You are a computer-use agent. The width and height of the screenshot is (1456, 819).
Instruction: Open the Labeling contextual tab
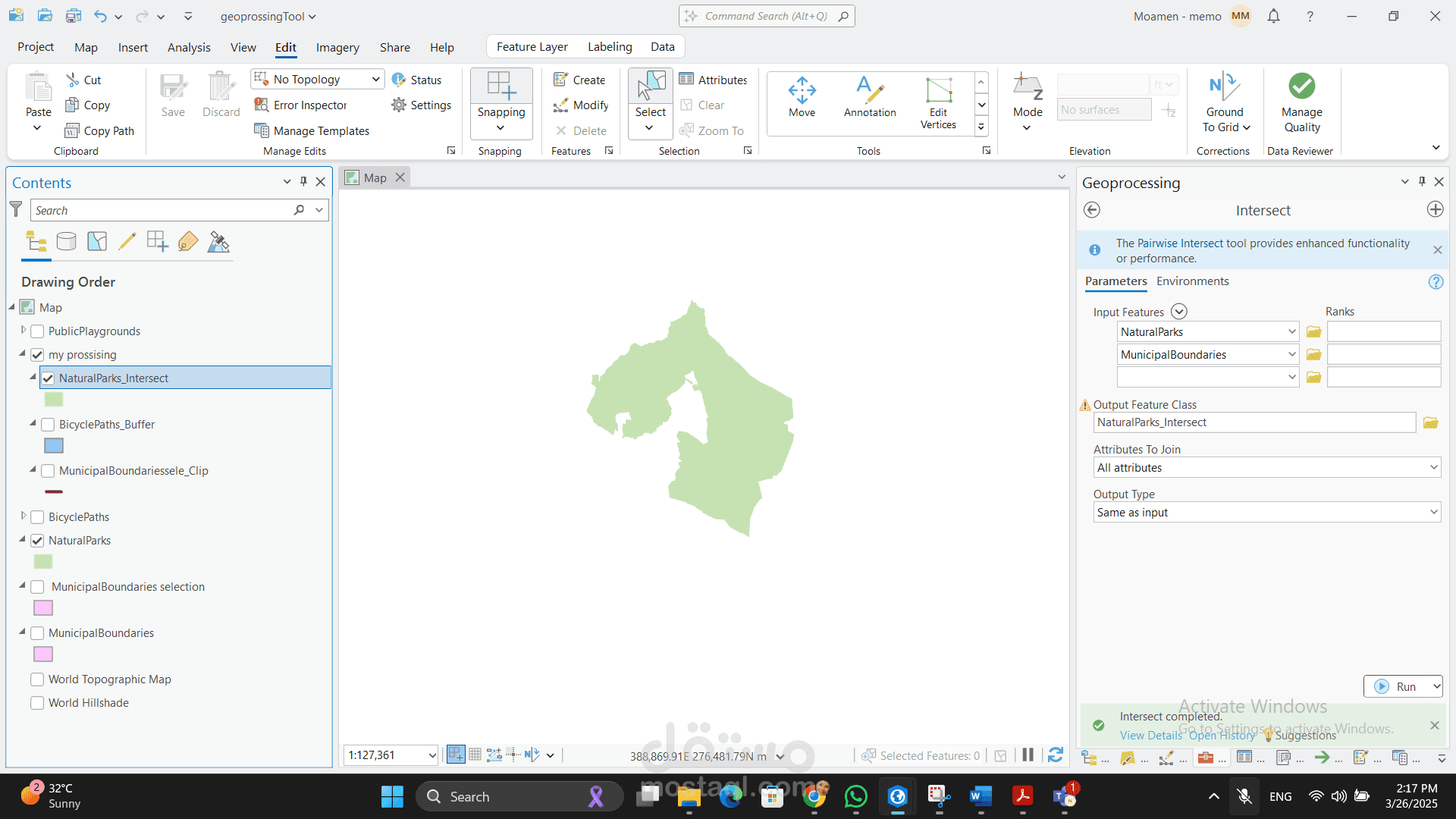[610, 47]
